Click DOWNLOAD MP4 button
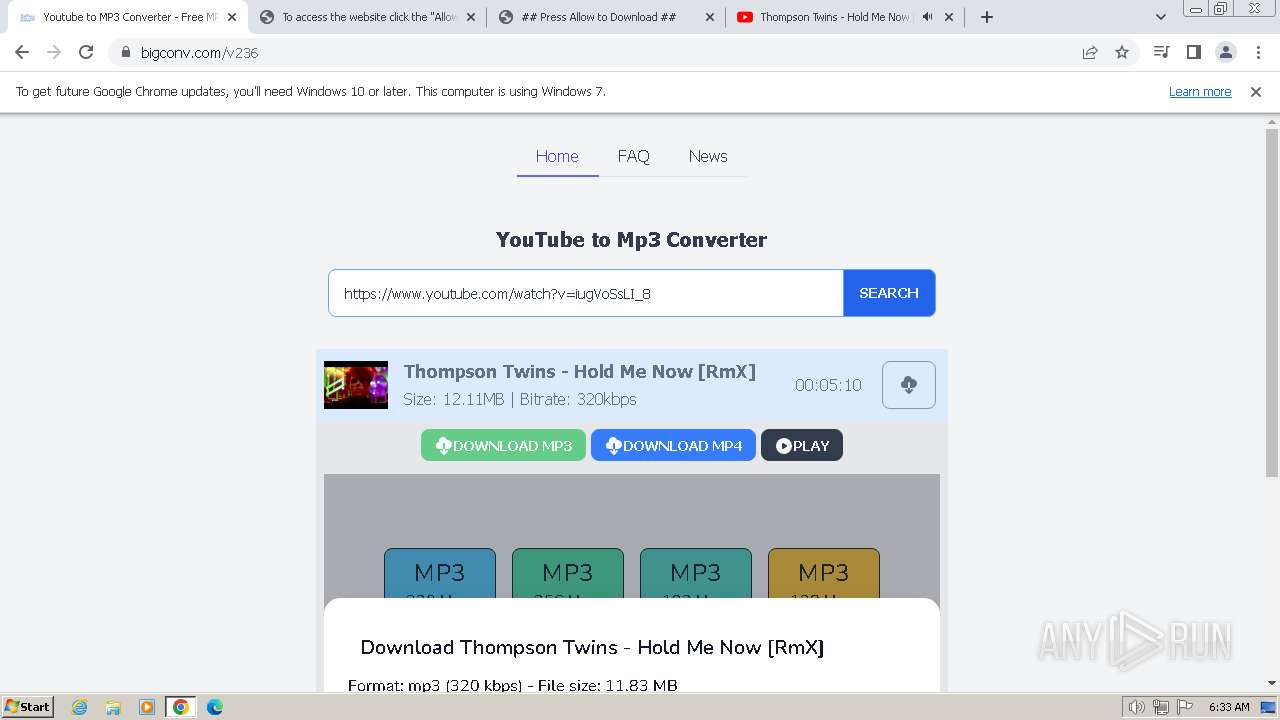Viewport: 1280px width, 720px height. click(673, 445)
